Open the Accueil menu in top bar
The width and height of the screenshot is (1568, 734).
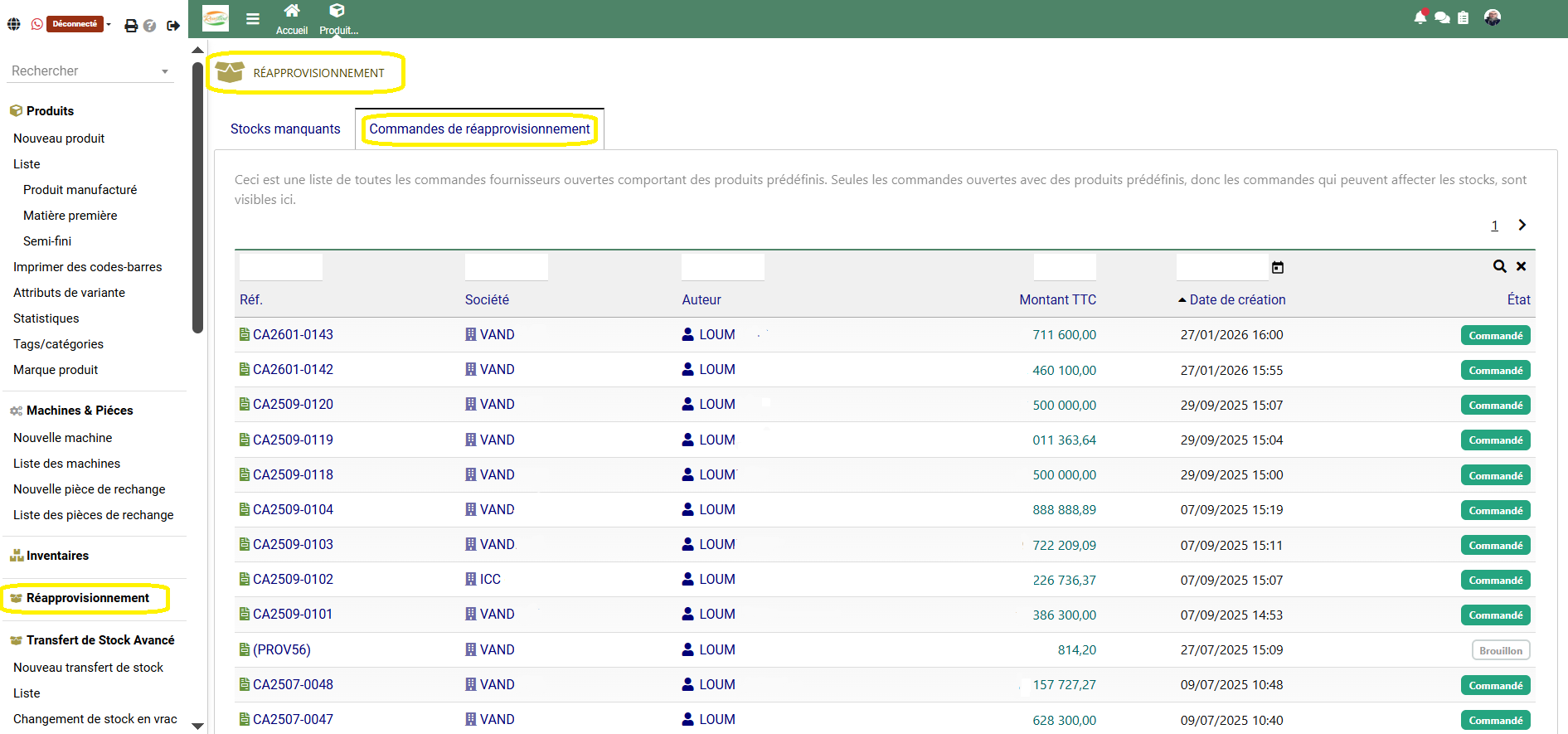pos(292,19)
